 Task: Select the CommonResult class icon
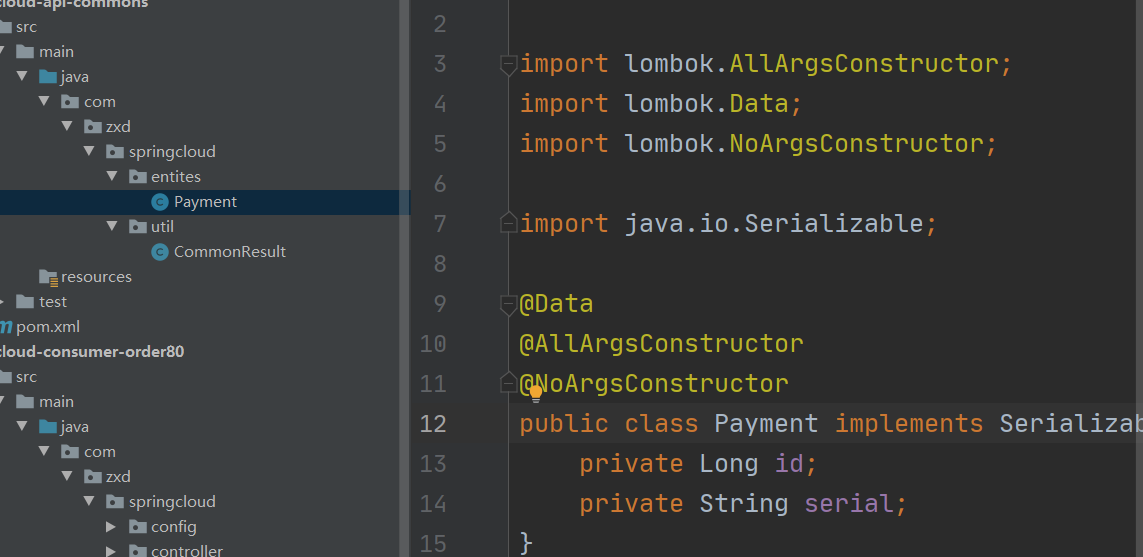click(160, 252)
